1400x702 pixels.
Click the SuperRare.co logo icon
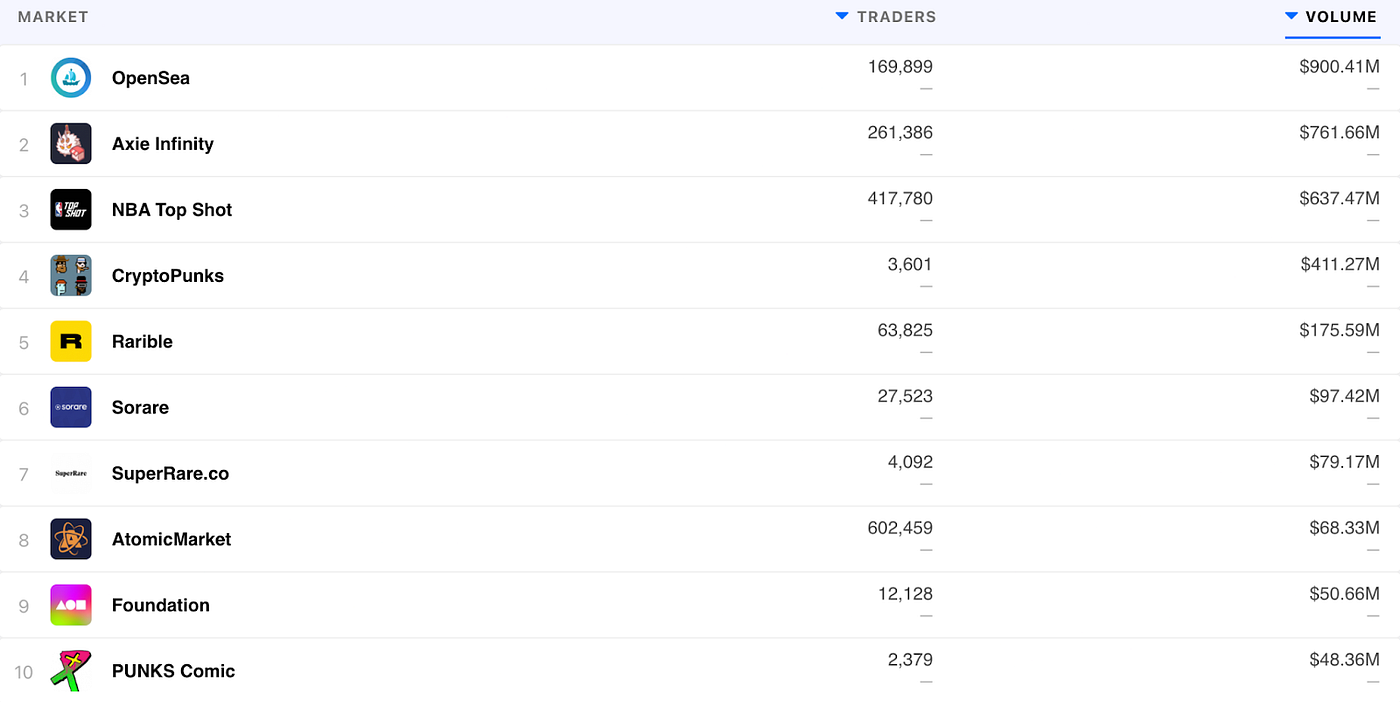point(71,474)
